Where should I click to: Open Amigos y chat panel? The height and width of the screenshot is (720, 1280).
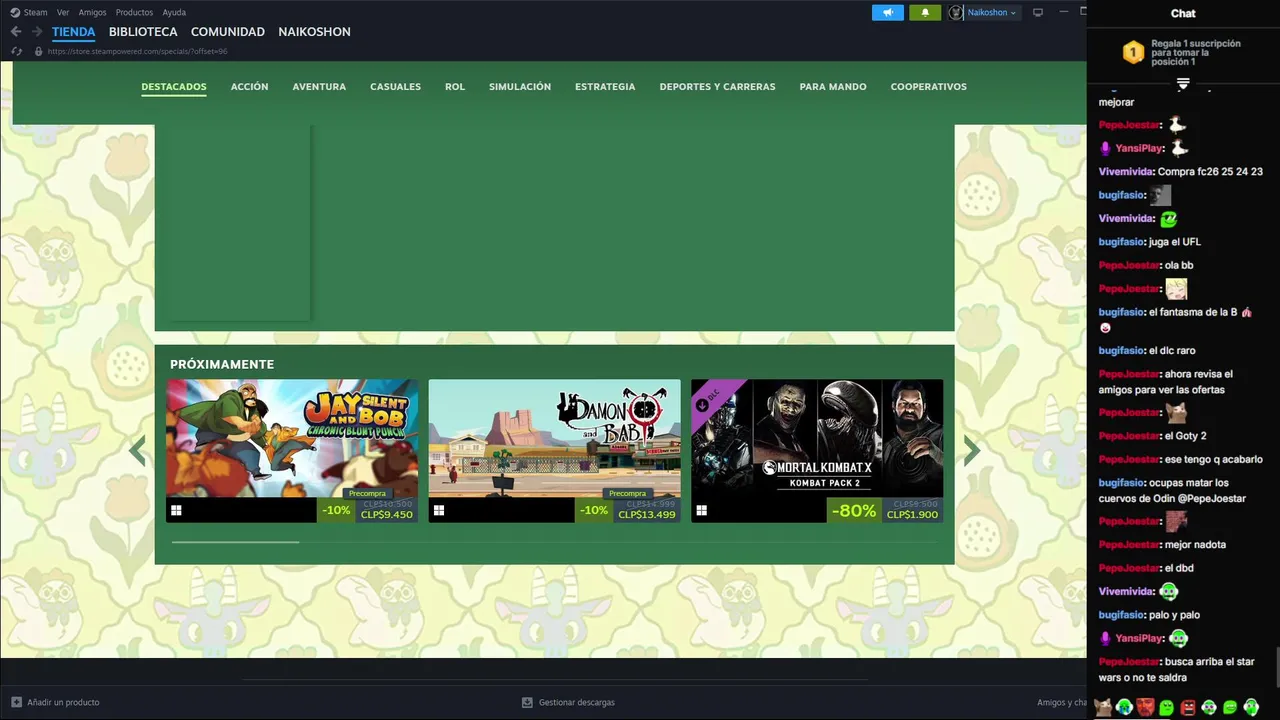[x=1061, y=702]
